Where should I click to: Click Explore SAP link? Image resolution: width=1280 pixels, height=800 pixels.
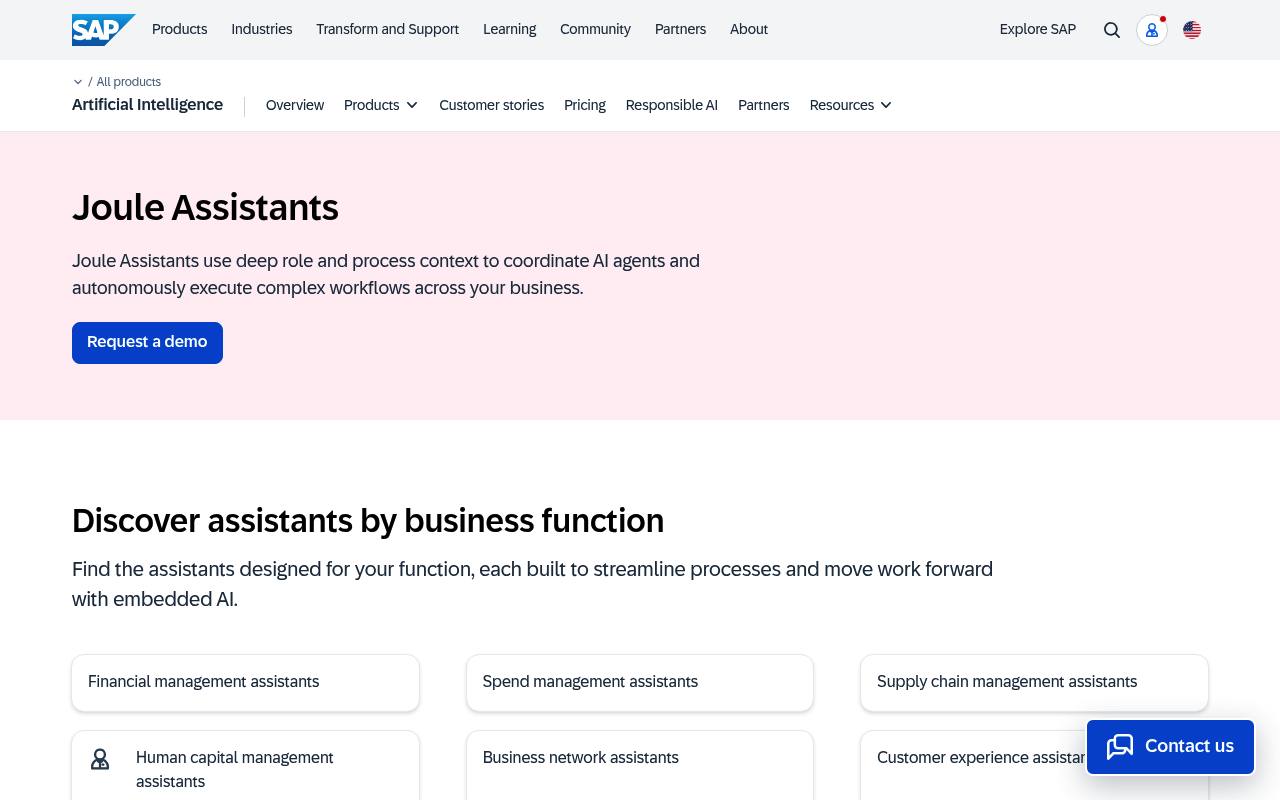click(1038, 29)
